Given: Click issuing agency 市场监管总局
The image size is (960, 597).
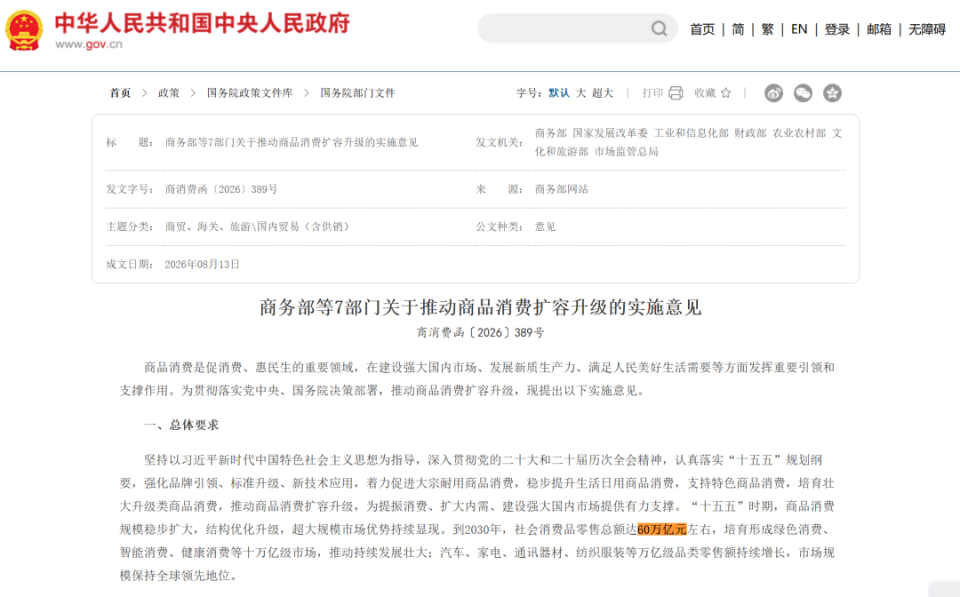Looking at the screenshot, I should (626, 152).
